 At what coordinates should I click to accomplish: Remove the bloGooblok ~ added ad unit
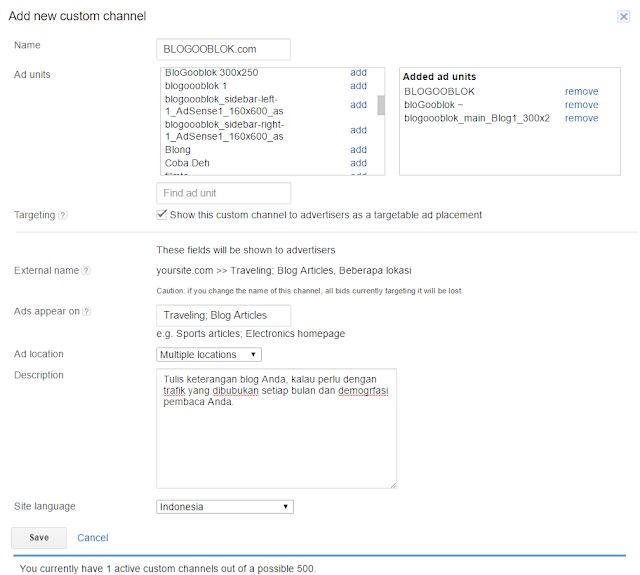tap(581, 105)
